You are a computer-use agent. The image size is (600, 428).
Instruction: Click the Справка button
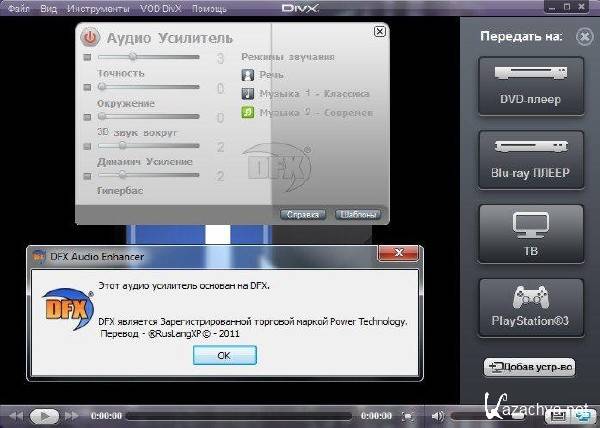(x=303, y=214)
